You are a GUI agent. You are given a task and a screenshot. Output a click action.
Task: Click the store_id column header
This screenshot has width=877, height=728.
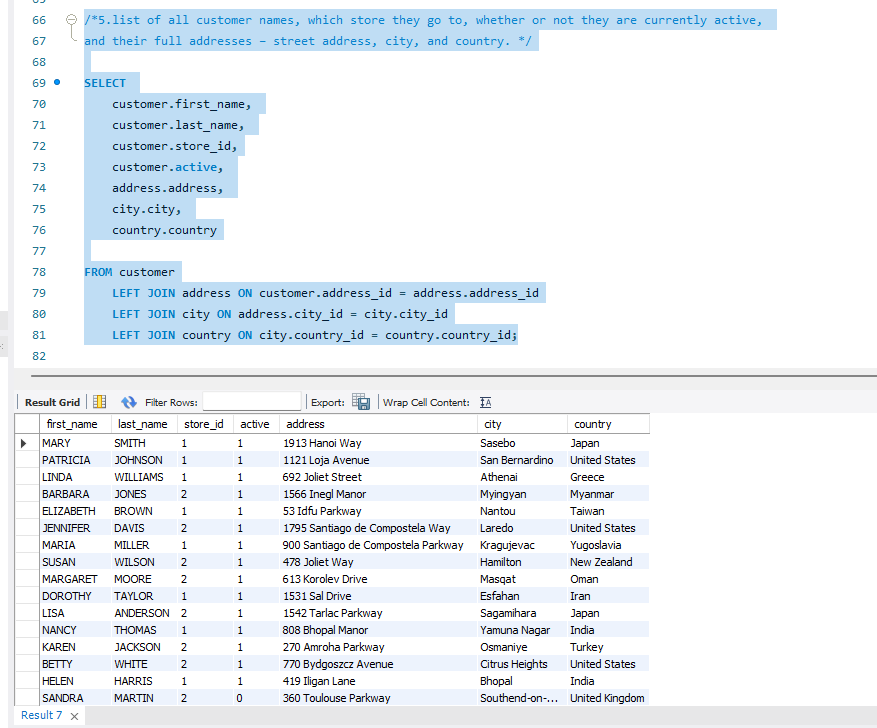pyautogui.click(x=203, y=423)
